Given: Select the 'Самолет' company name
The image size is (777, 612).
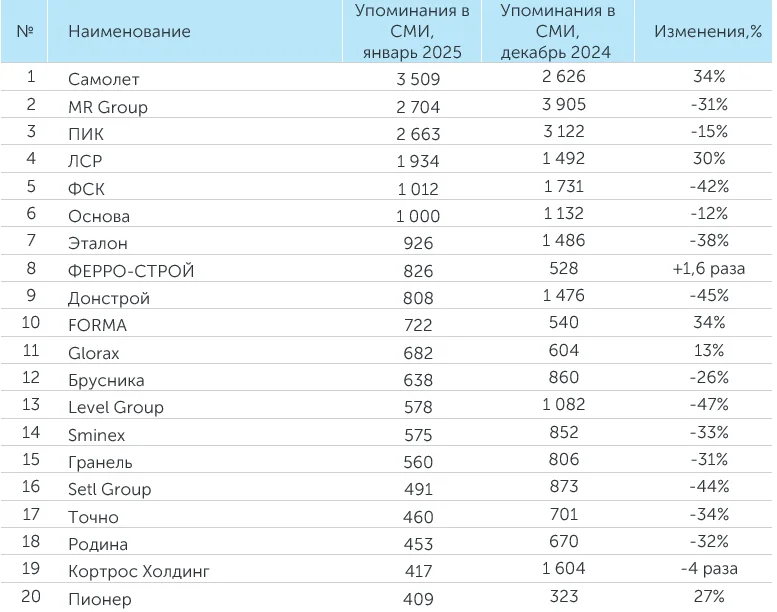Looking at the screenshot, I should click(x=104, y=79).
